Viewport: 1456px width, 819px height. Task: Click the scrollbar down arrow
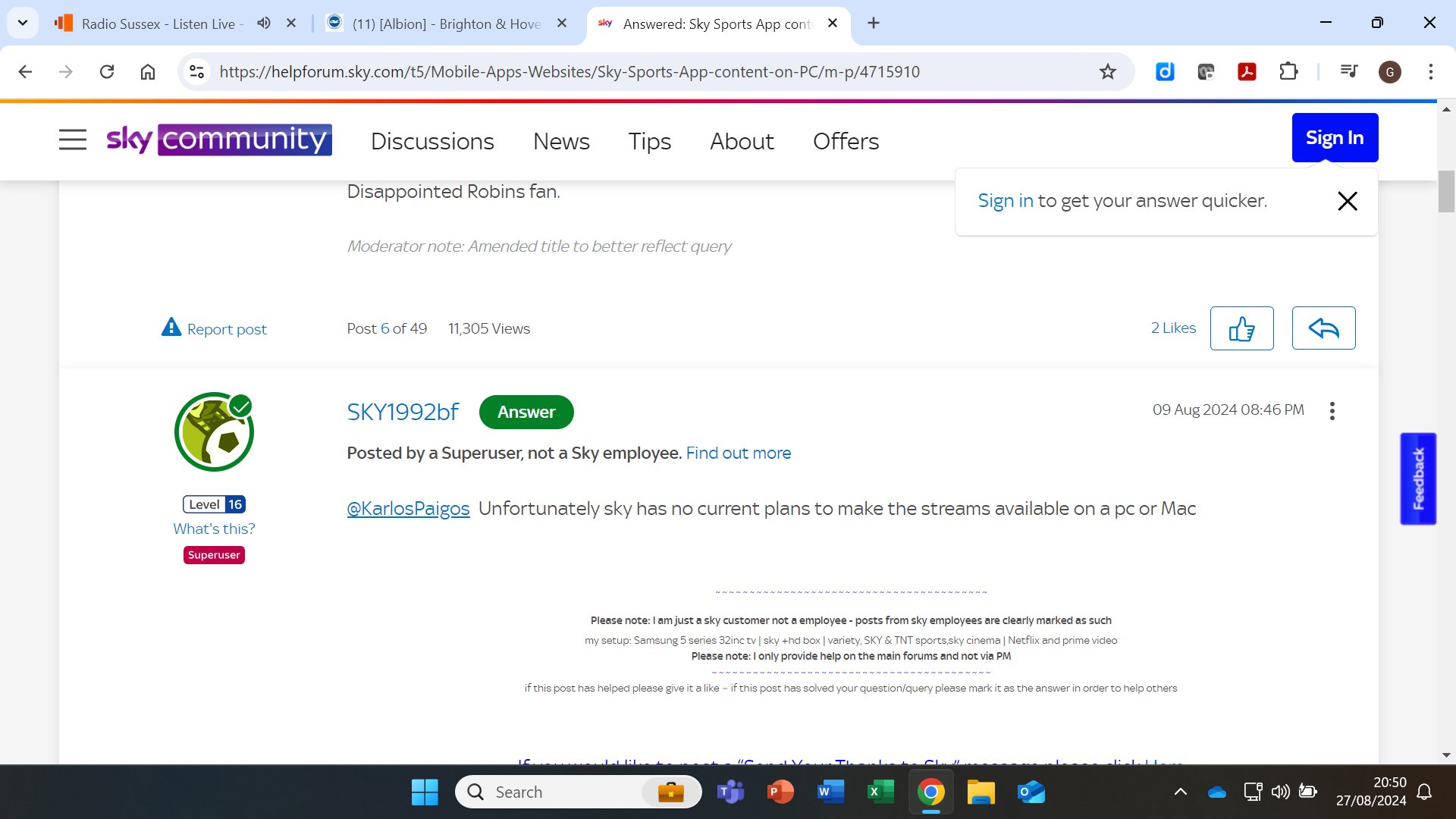(x=1446, y=755)
